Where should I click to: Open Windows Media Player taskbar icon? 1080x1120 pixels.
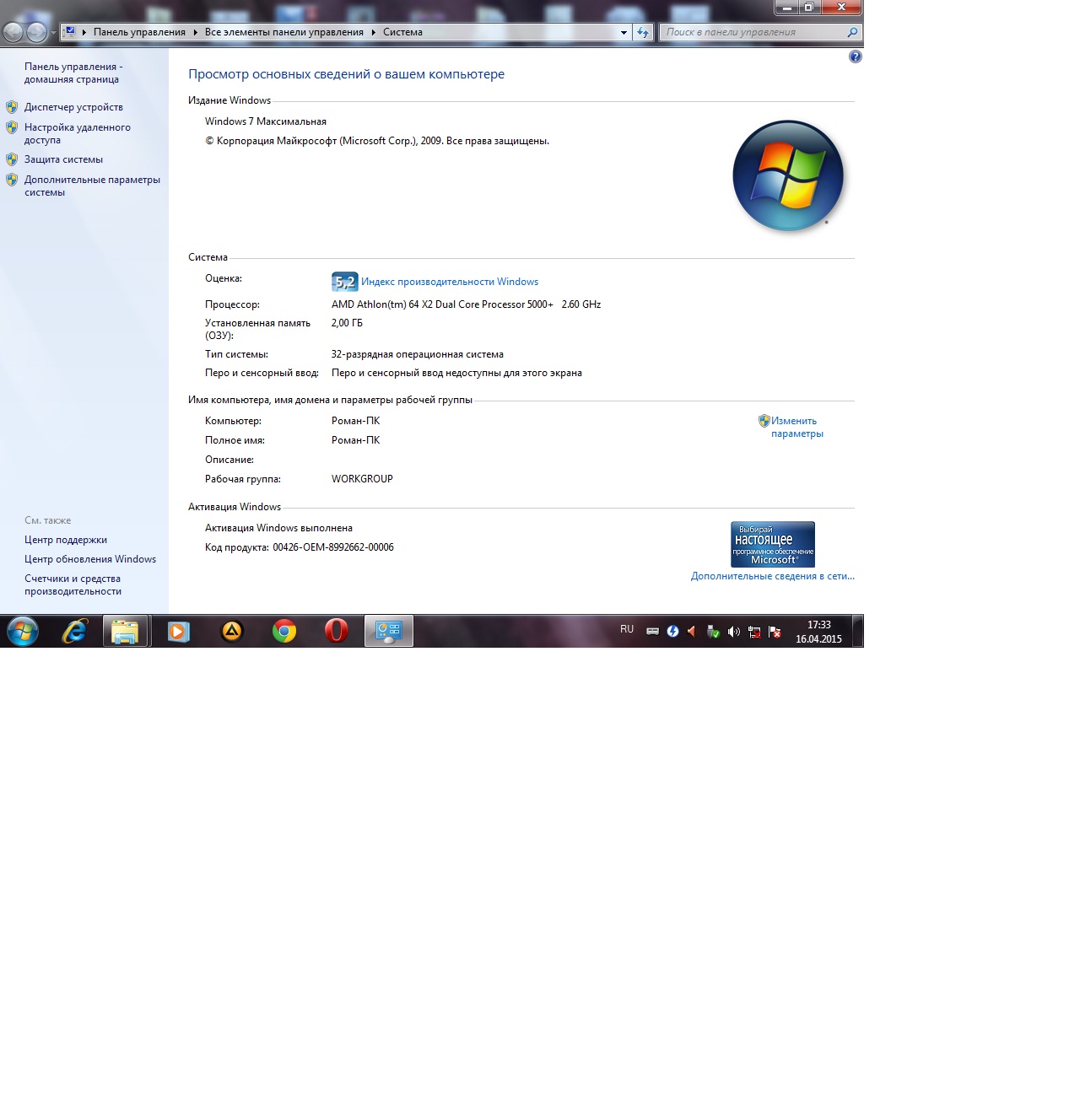179,631
